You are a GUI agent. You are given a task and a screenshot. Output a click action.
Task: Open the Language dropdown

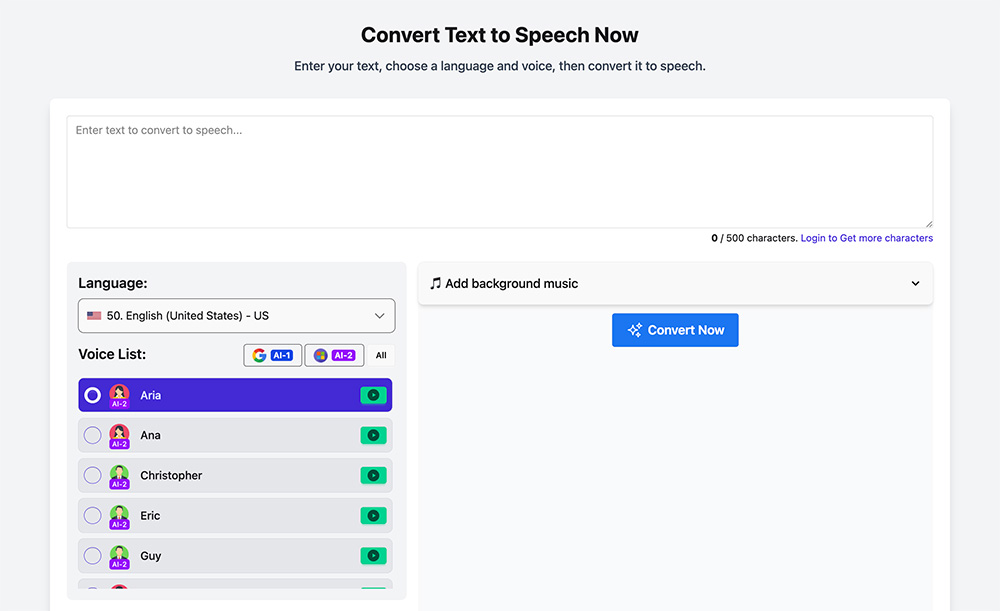237,316
